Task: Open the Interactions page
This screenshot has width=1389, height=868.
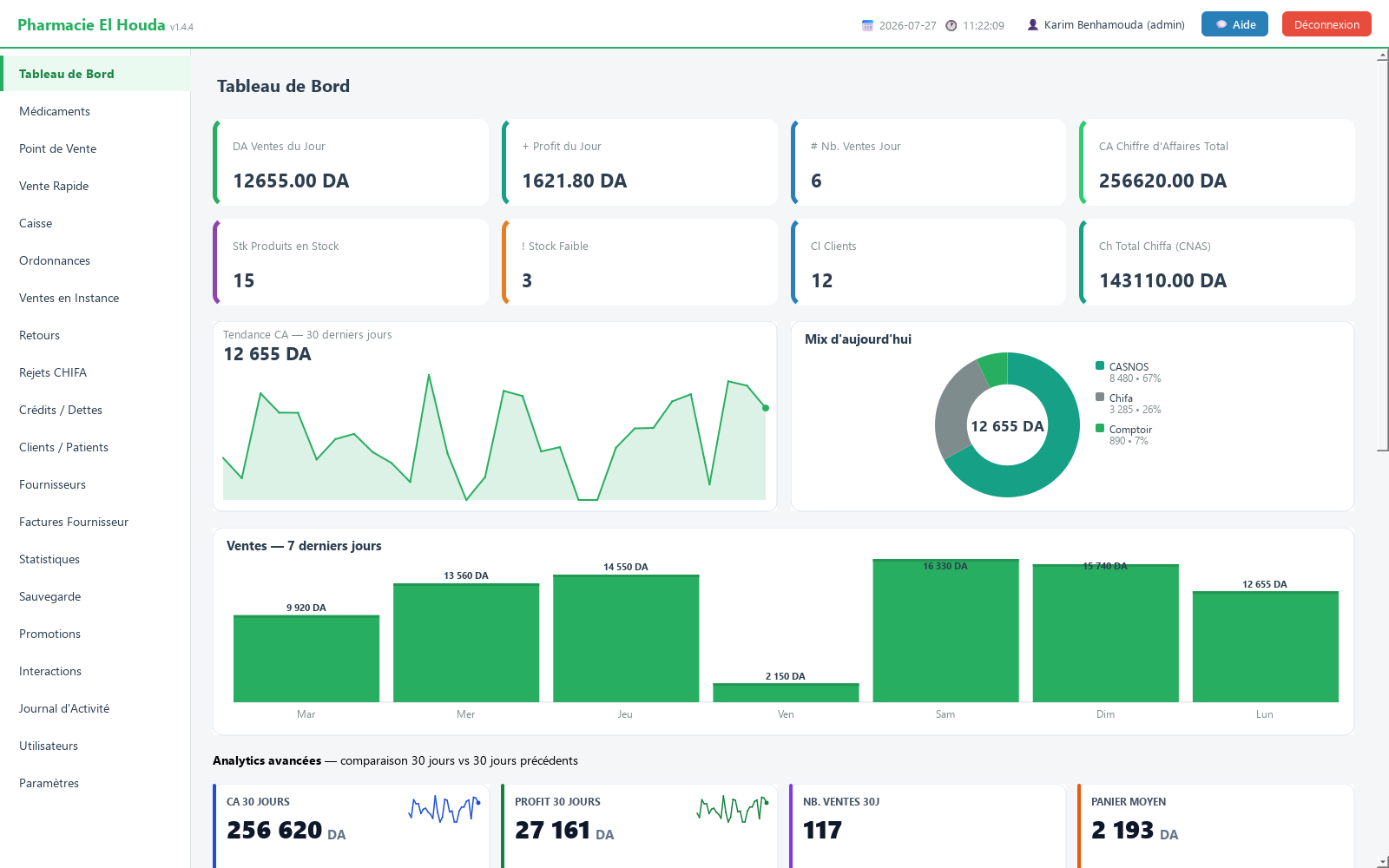Action: 95,671
